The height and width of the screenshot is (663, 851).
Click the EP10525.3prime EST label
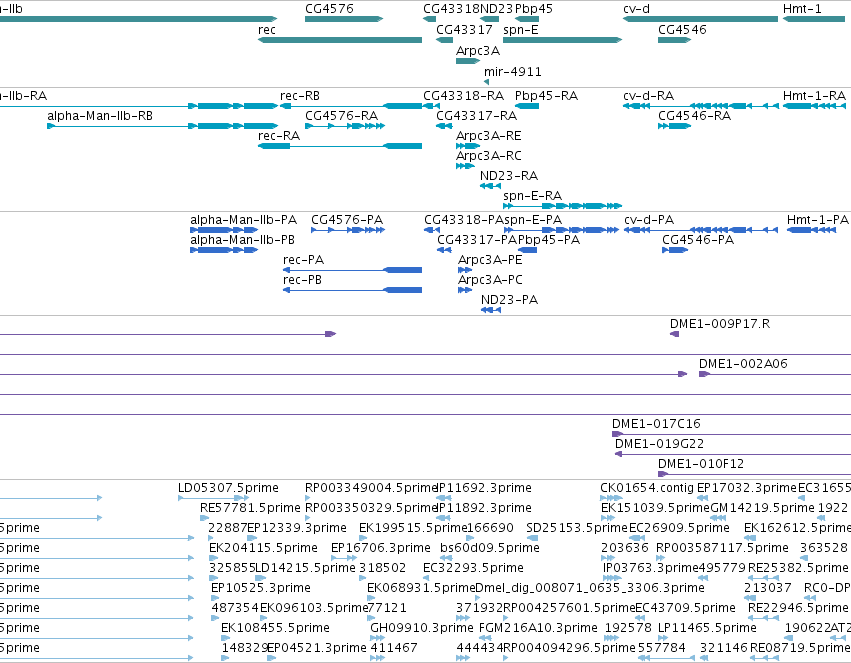[261, 588]
